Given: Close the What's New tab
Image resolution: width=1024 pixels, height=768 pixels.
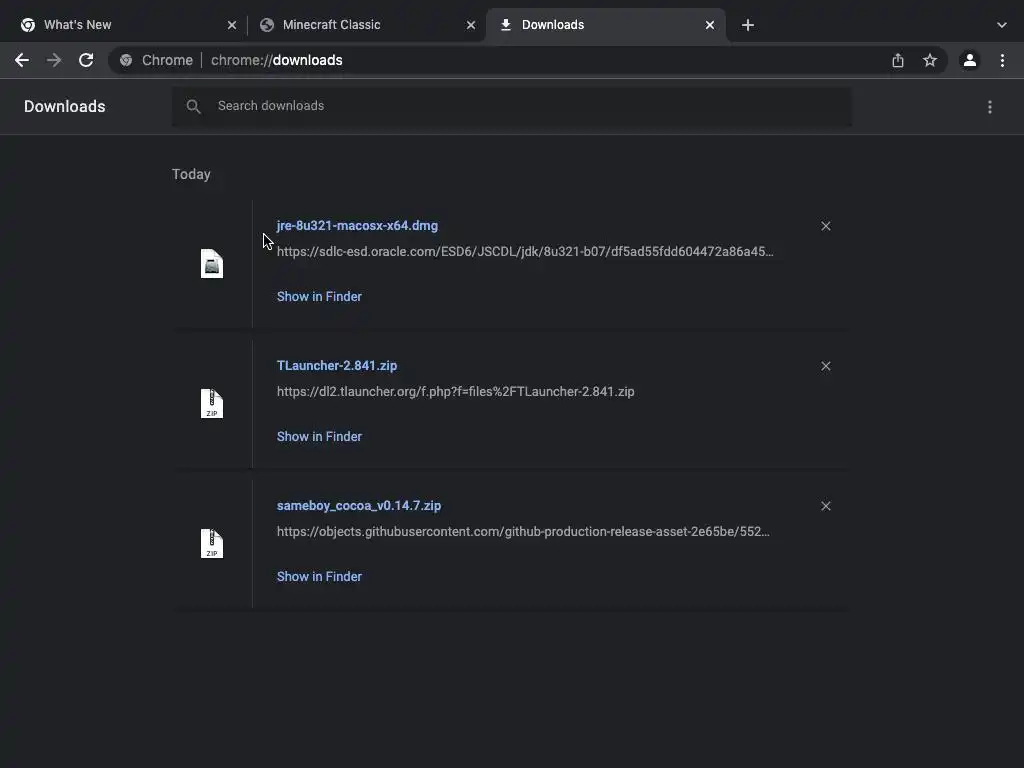Looking at the screenshot, I should tap(232, 25).
